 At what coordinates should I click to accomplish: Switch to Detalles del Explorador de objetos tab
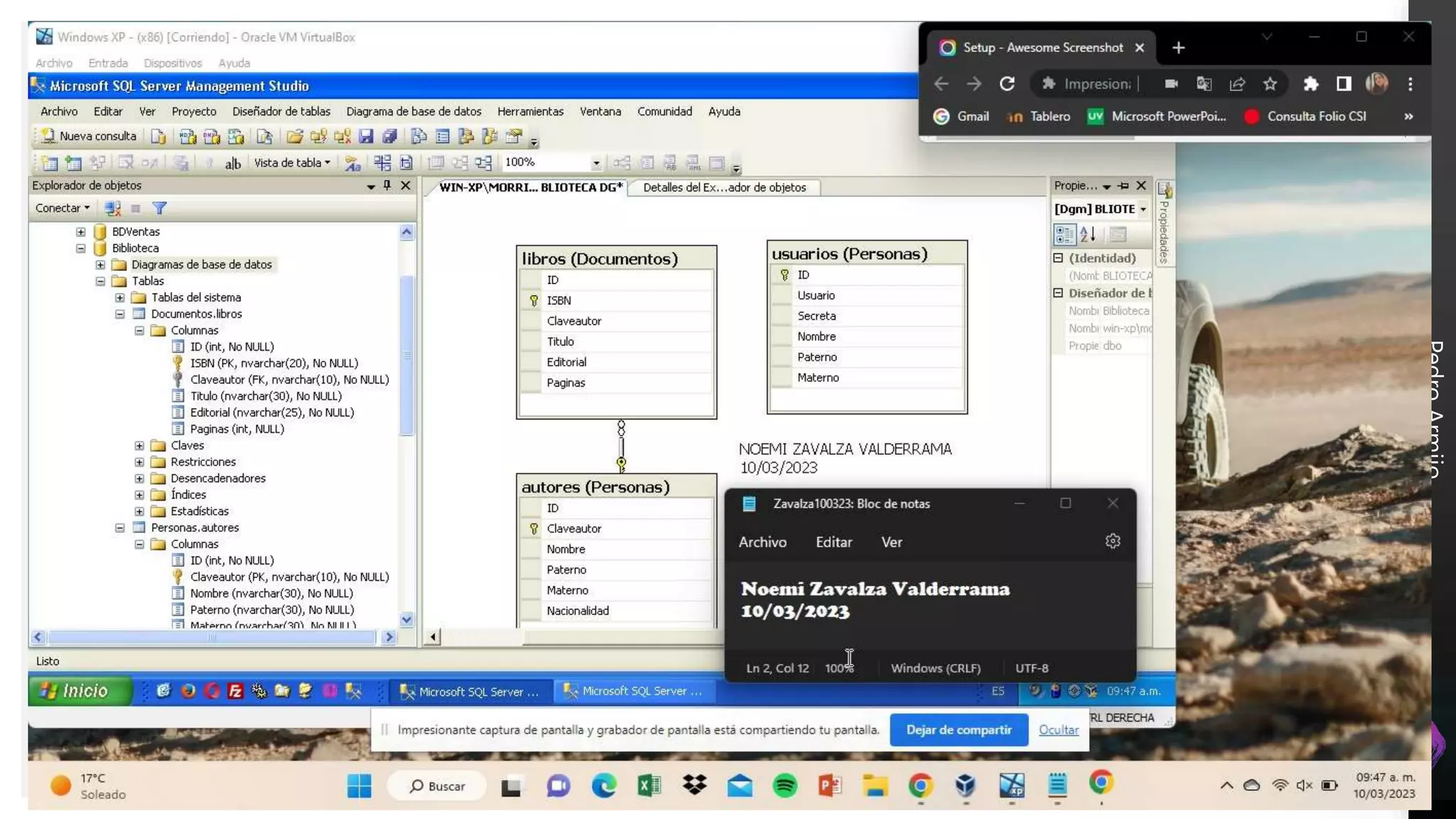(724, 188)
